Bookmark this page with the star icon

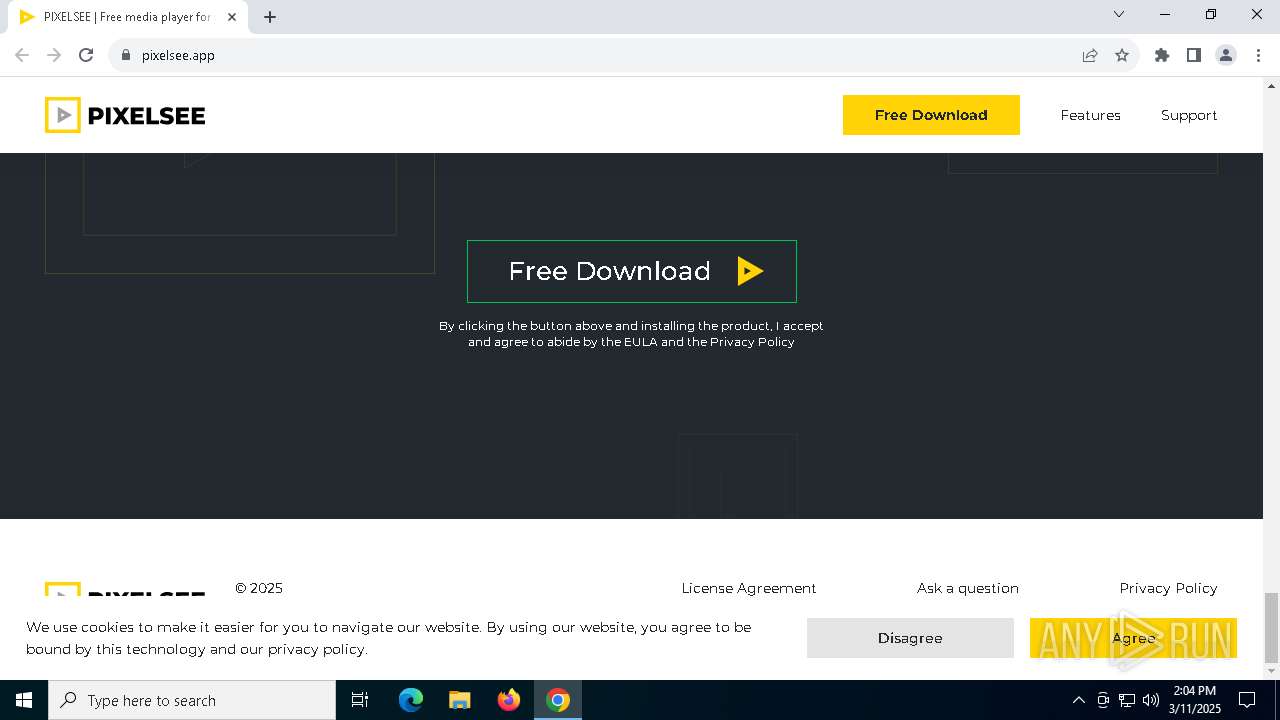1122,55
